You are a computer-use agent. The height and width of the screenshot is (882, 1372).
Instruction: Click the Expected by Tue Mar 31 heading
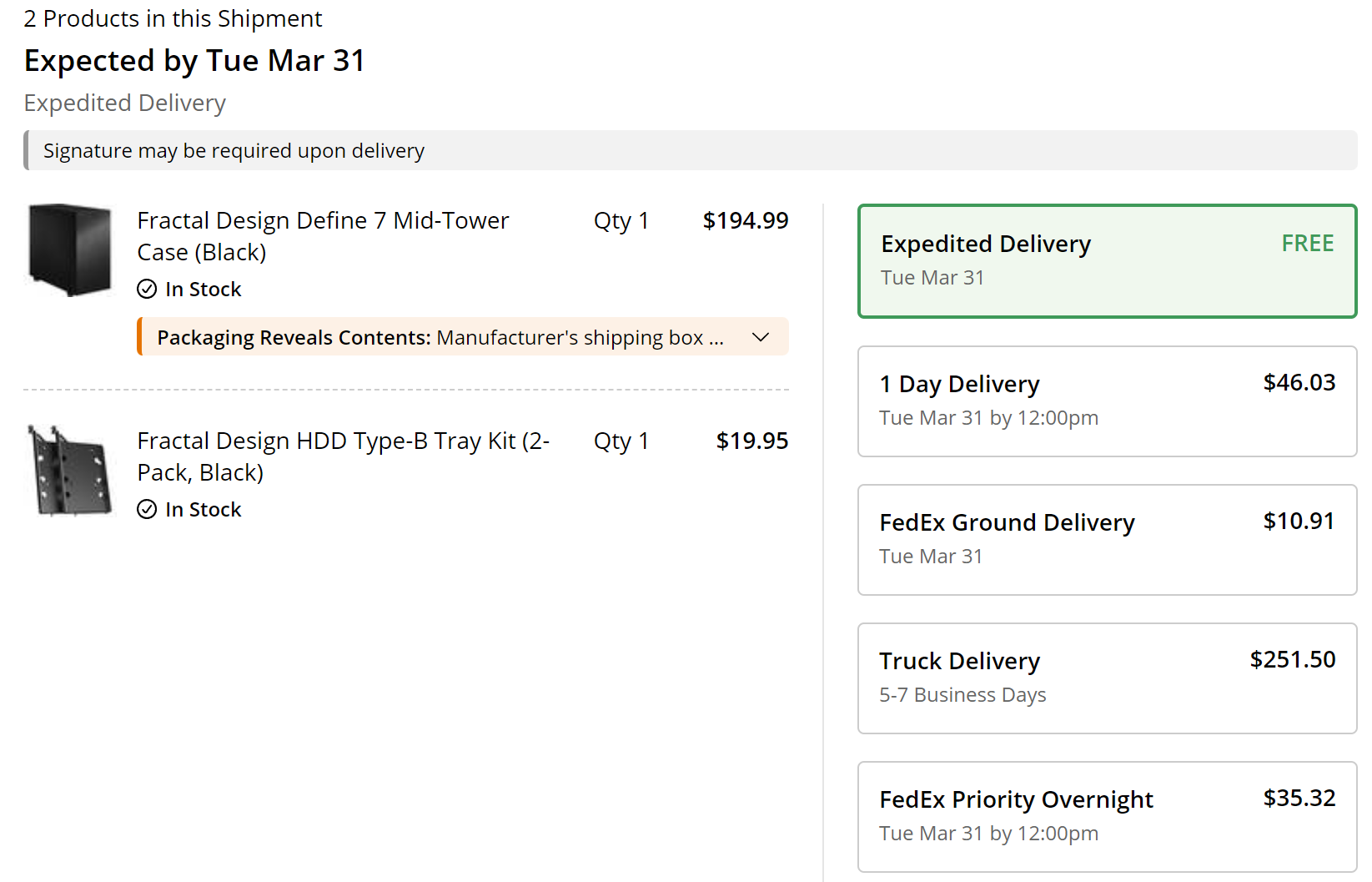(x=195, y=61)
